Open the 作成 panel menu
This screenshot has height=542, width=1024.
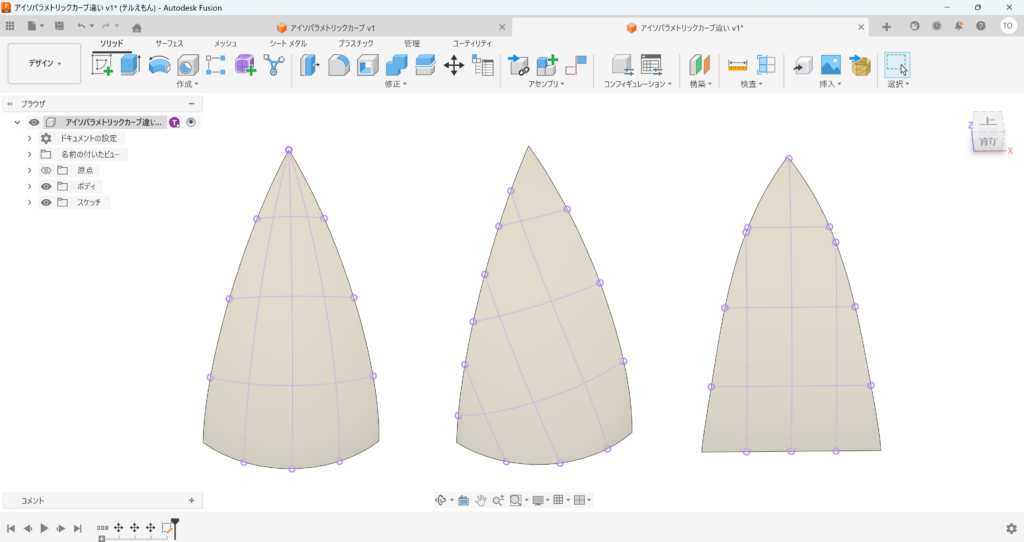188,85
